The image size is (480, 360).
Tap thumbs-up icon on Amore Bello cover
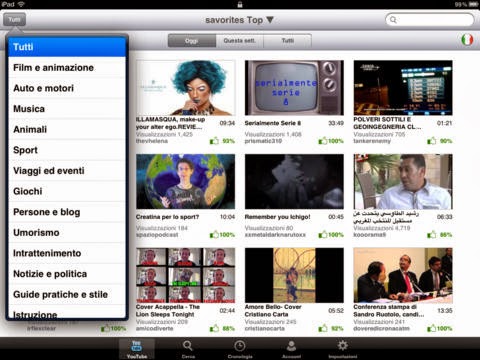tap(323, 328)
